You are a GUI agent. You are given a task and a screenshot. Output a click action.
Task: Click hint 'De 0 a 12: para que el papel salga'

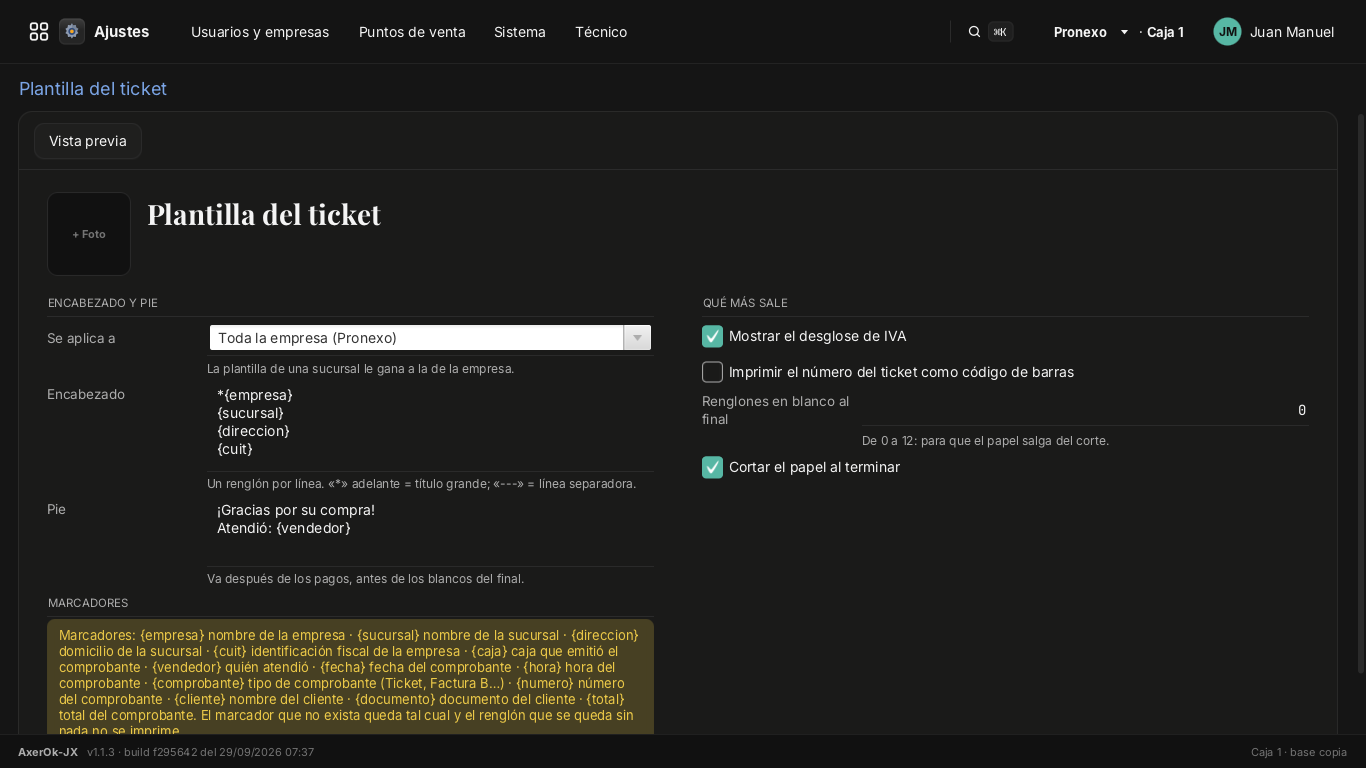[985, 441]
